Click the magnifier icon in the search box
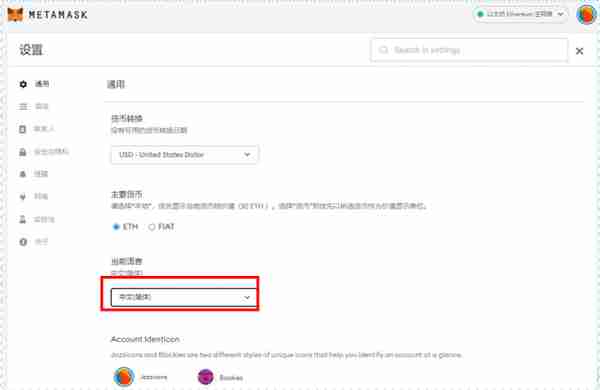 click(383, 50)
